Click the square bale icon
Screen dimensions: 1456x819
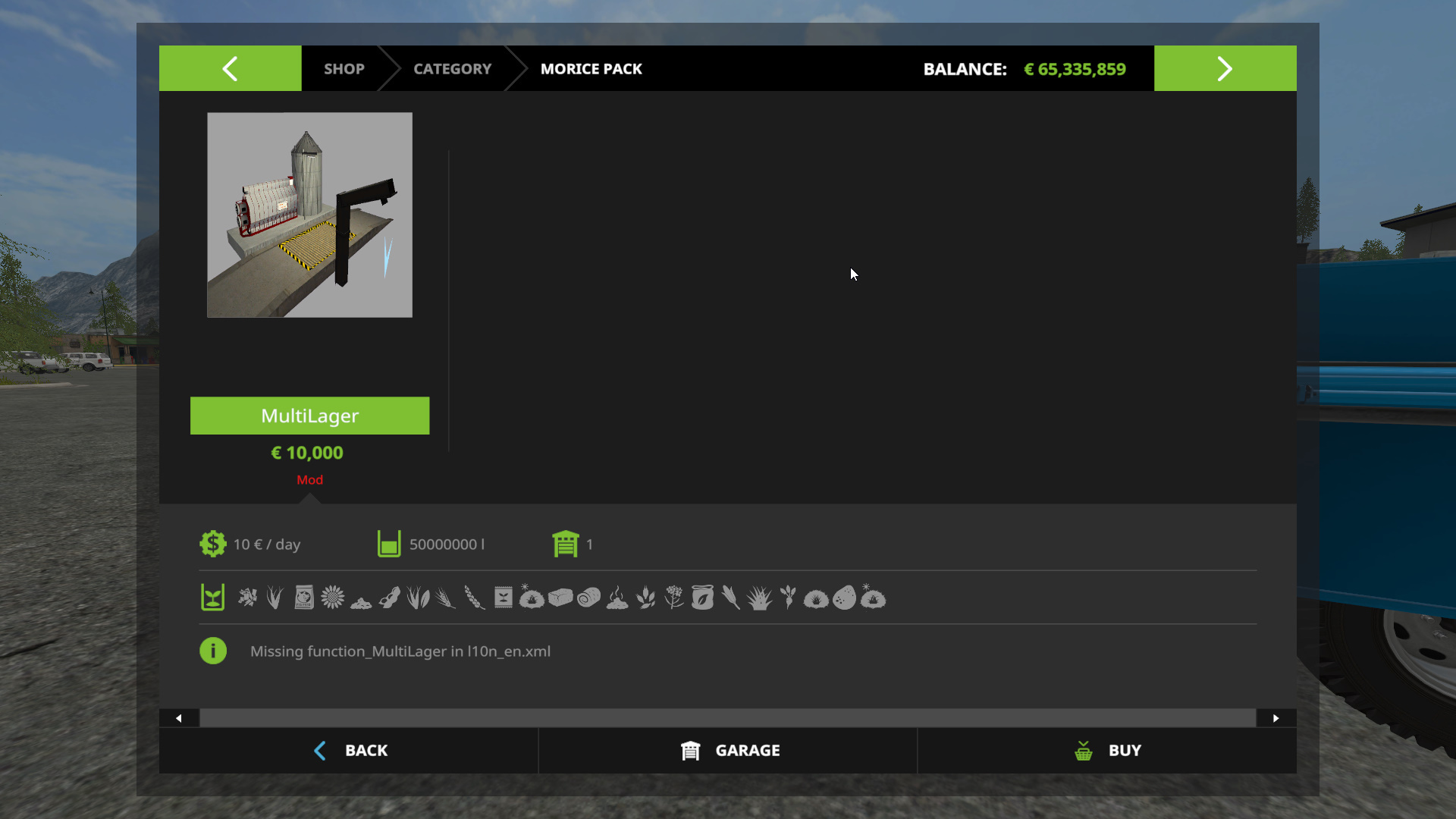point(560,598)
